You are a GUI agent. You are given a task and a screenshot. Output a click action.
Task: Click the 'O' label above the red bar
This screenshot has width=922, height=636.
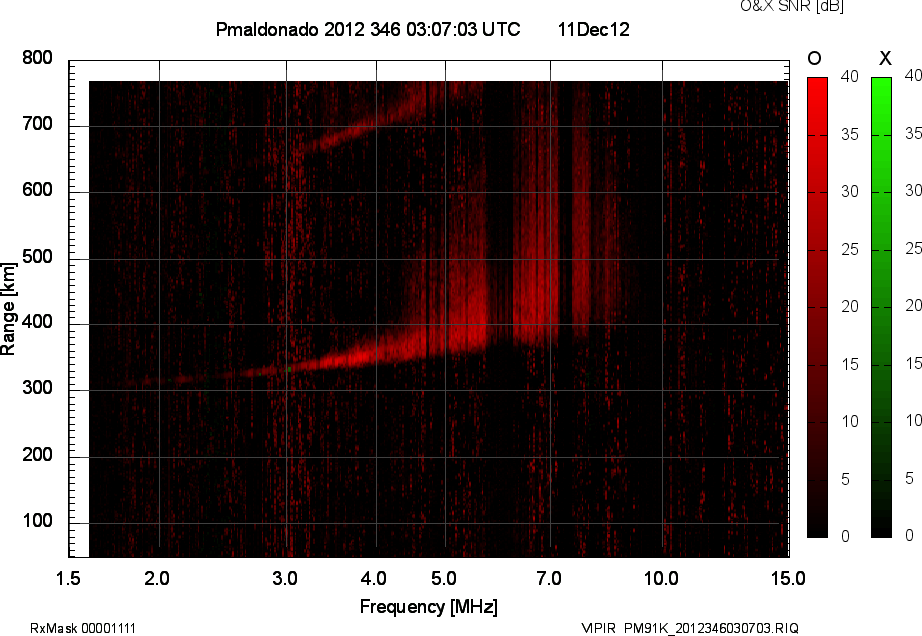(x=814, y=58)
